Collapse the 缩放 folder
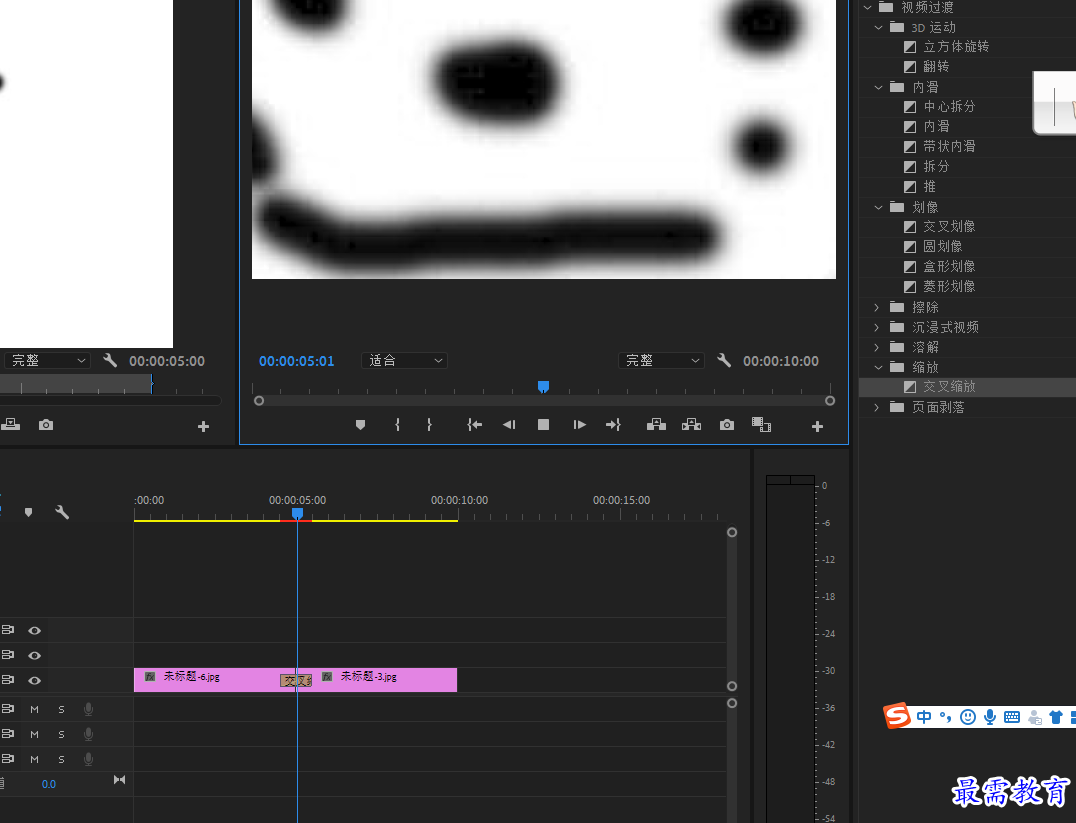 (878, 367)
